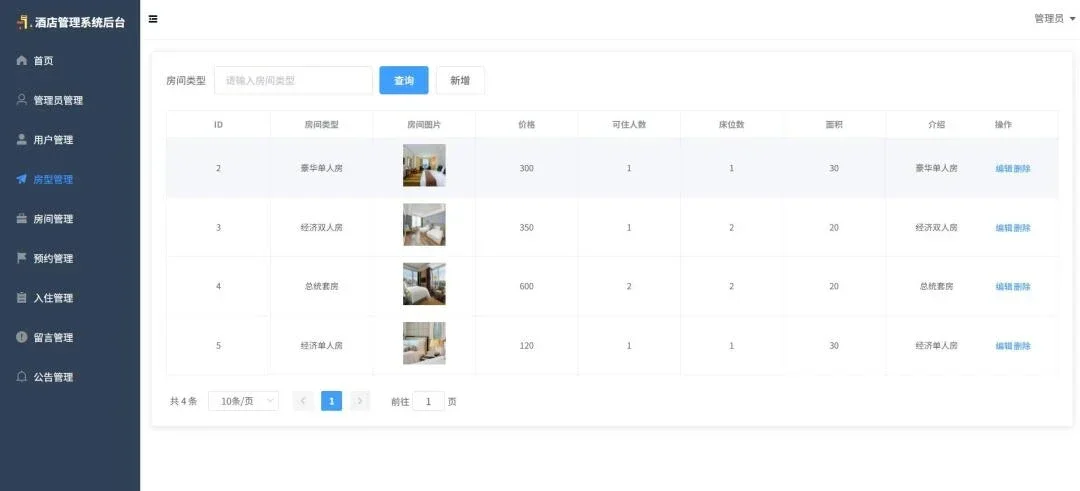Screen dimensions: 1080x491
Task: Click 编辑 for the 总统套房 row
Action: pos(1004,287)
